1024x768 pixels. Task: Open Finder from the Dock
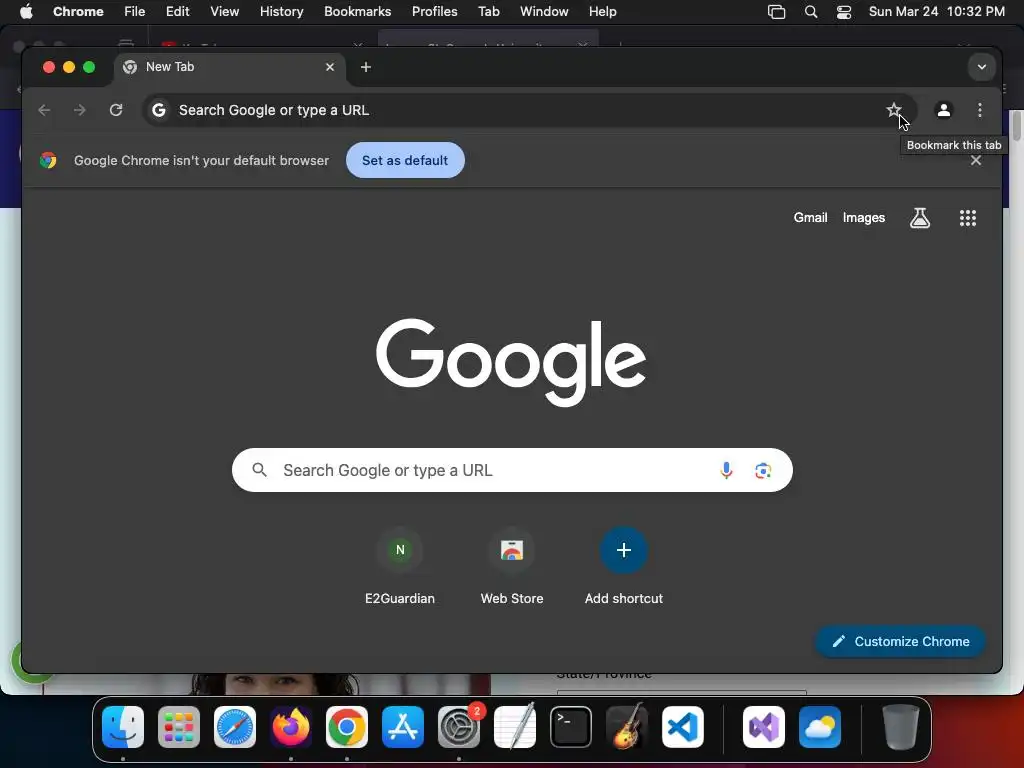click(x=123, y=726)
